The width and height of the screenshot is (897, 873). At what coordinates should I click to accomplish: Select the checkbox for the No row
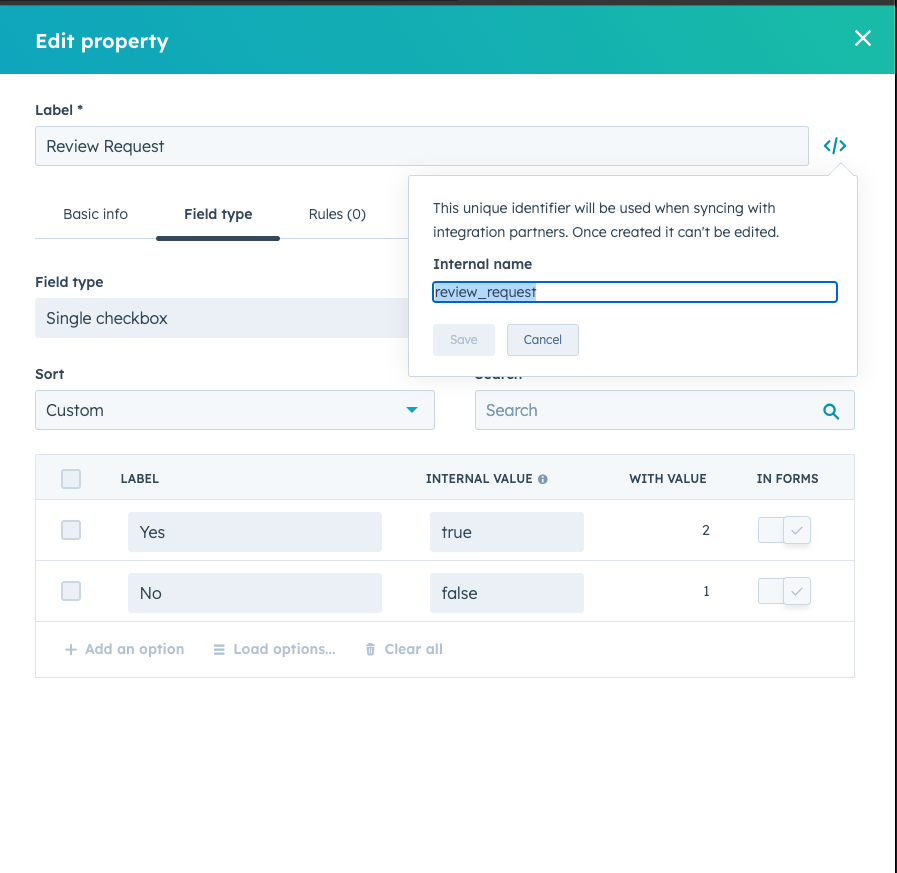(71, 592)
